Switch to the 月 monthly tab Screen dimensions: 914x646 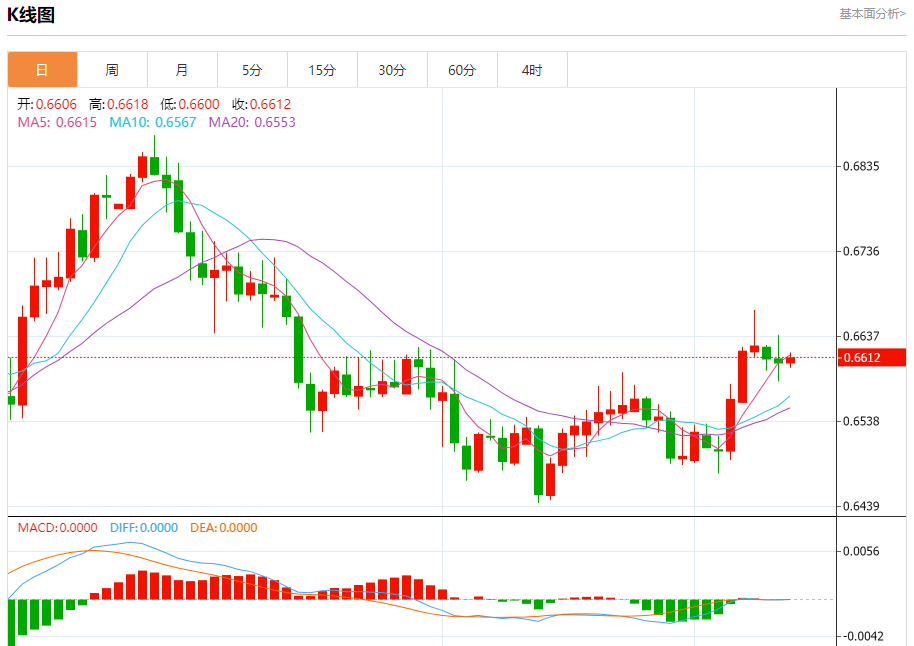[182, 70]
